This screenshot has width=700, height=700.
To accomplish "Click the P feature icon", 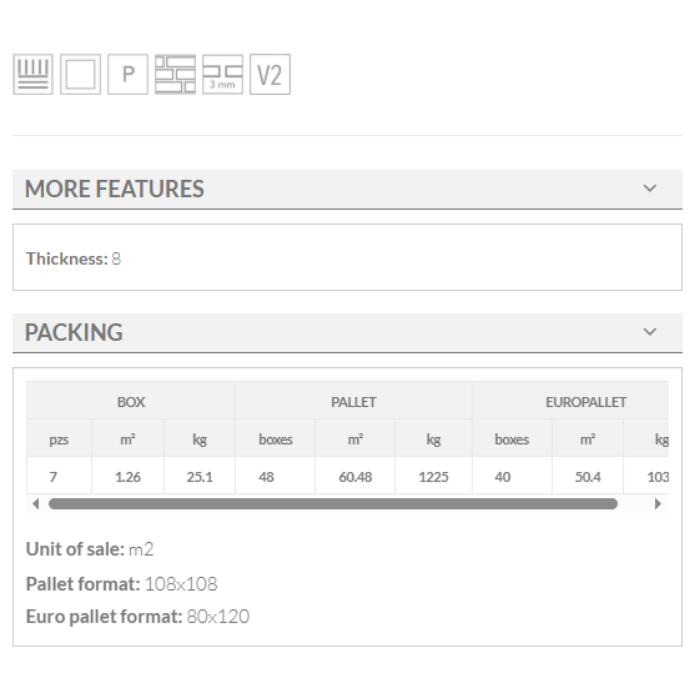I will [x=128, y=75].
